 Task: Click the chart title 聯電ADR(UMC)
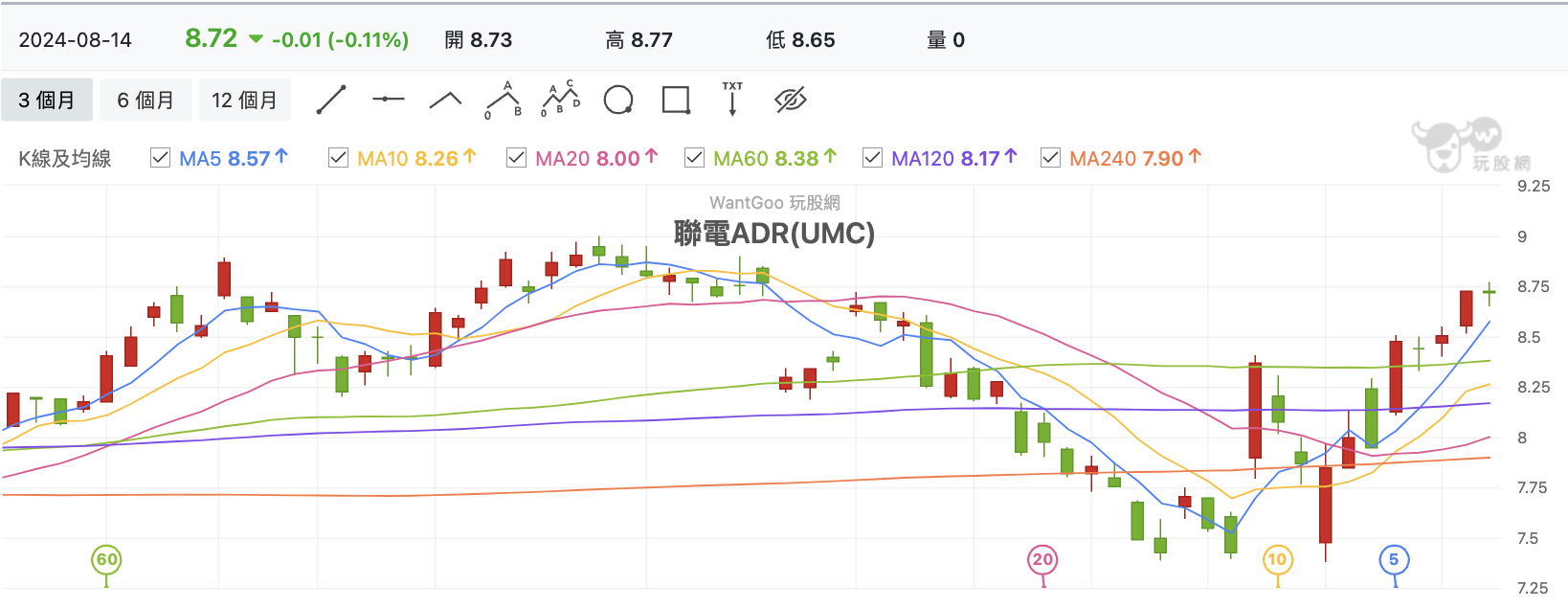(x=774, y=233)
